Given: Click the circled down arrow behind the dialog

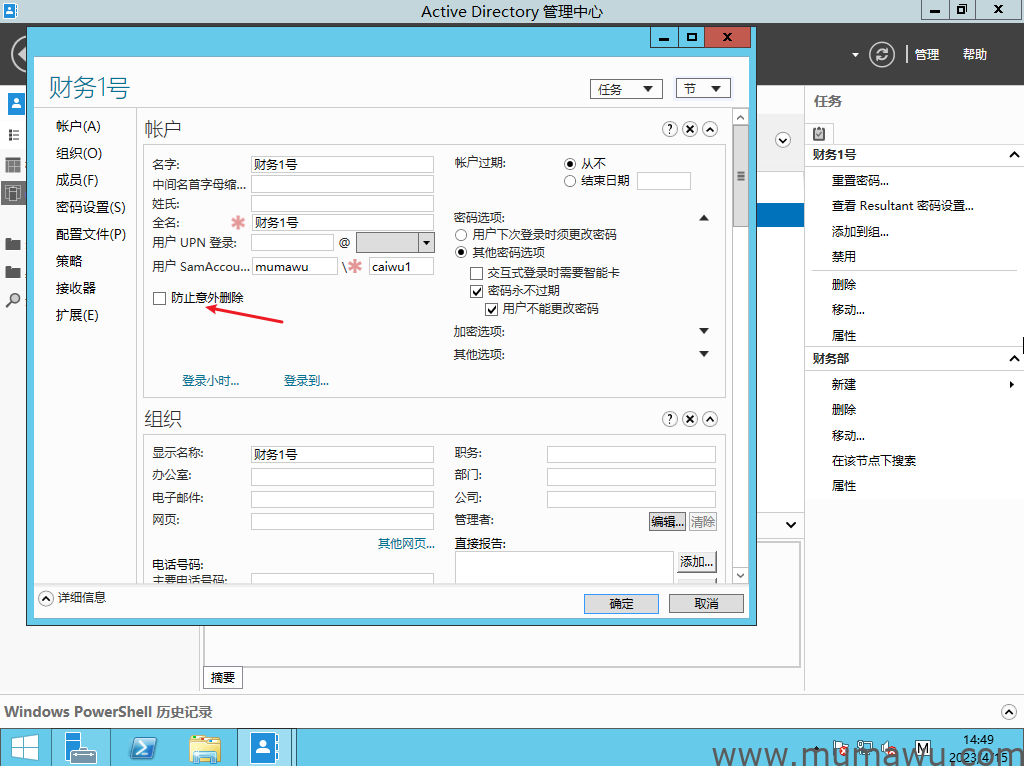Looking at the screenshot, I should 782,140.
